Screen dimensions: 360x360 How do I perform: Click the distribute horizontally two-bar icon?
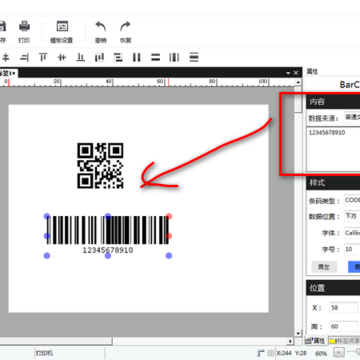(137, 57)
